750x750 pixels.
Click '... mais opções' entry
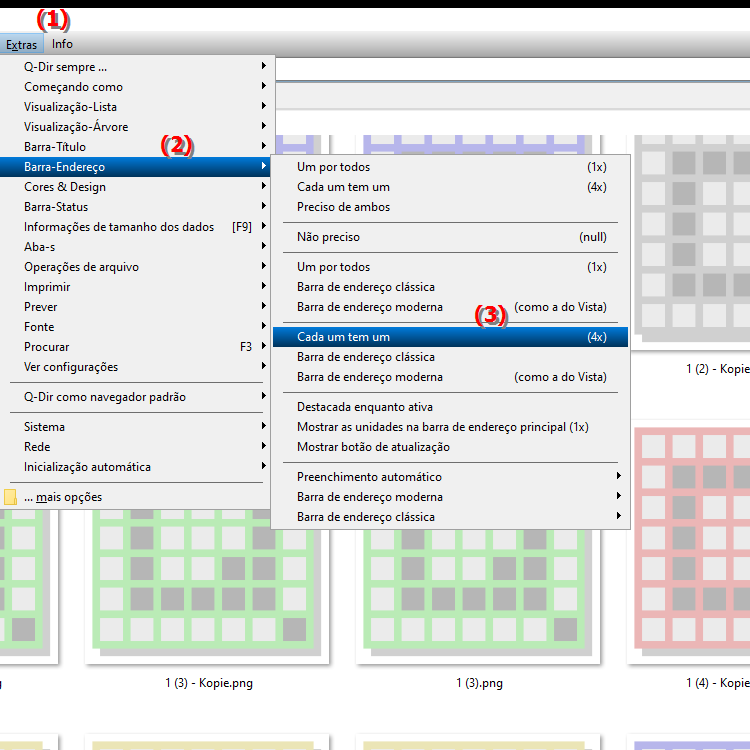(x=137, y=497)
